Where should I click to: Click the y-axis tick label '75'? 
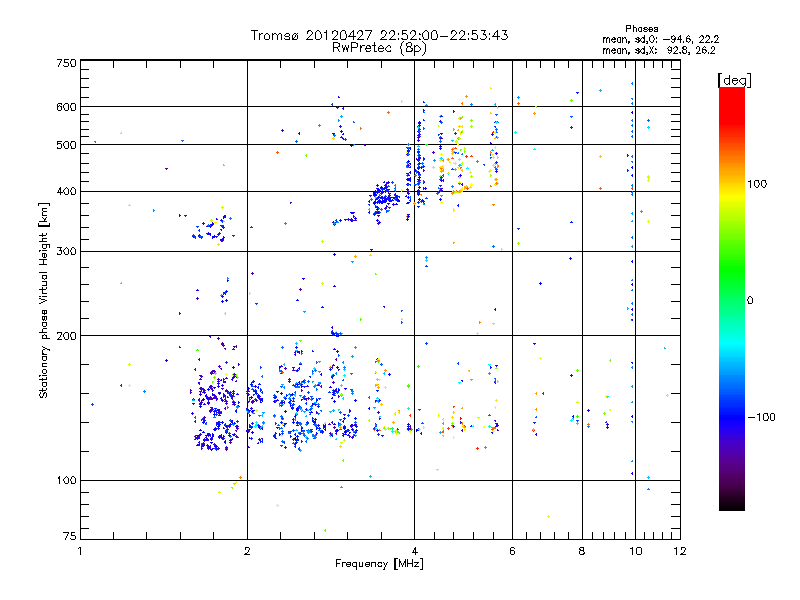click(70, 536)
